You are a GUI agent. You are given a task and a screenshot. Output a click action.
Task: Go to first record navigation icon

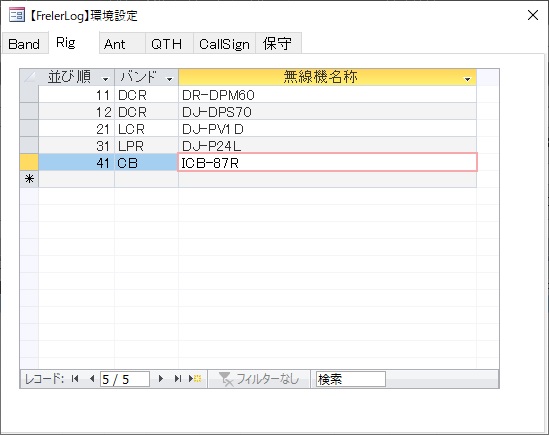click(x=75, y=379)
